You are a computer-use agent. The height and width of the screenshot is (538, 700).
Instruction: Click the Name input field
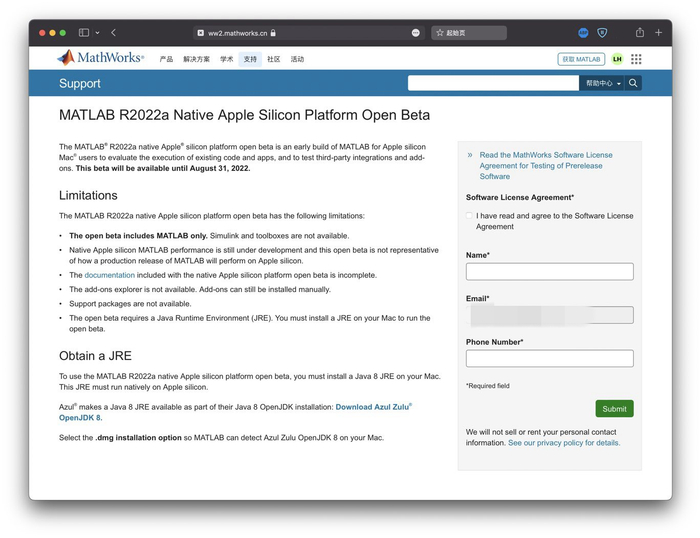550,271
